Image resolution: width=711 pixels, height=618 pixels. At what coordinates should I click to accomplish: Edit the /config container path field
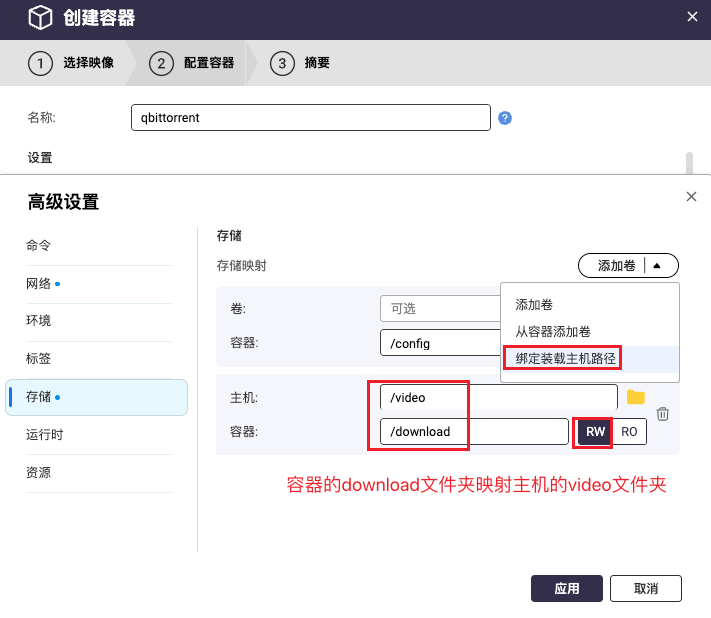440,343
